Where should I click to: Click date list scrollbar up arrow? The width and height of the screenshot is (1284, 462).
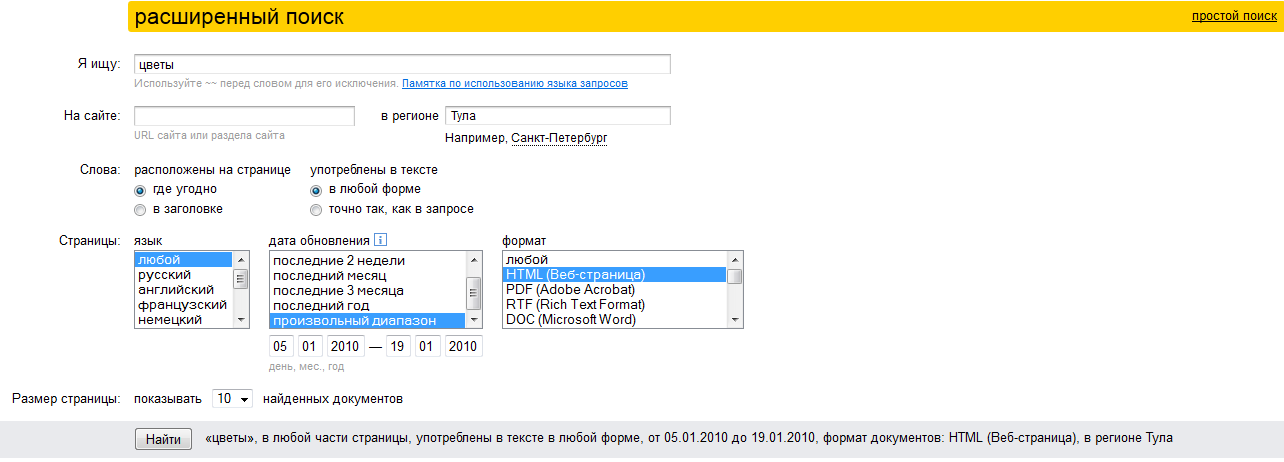[x=475, y=259]
